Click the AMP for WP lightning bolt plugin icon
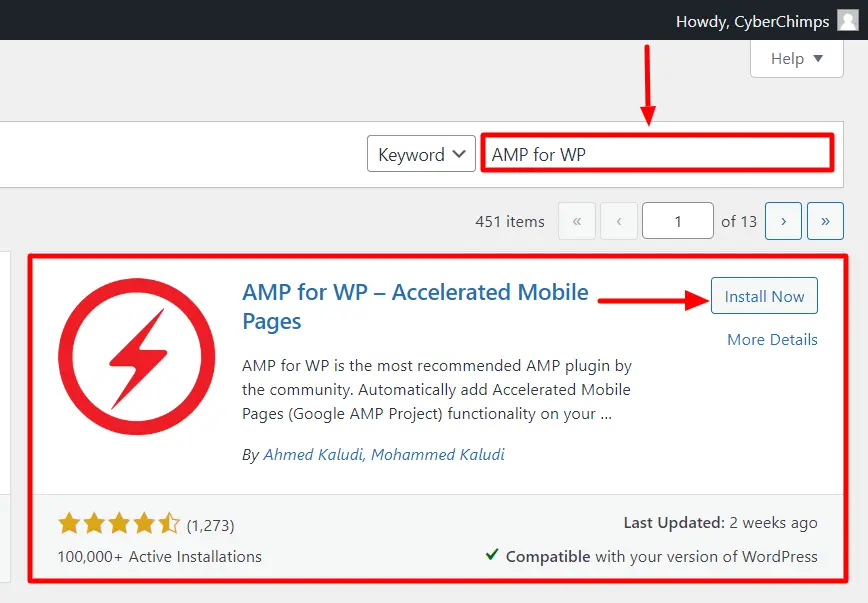868x603 pixels. coord(137,357)
